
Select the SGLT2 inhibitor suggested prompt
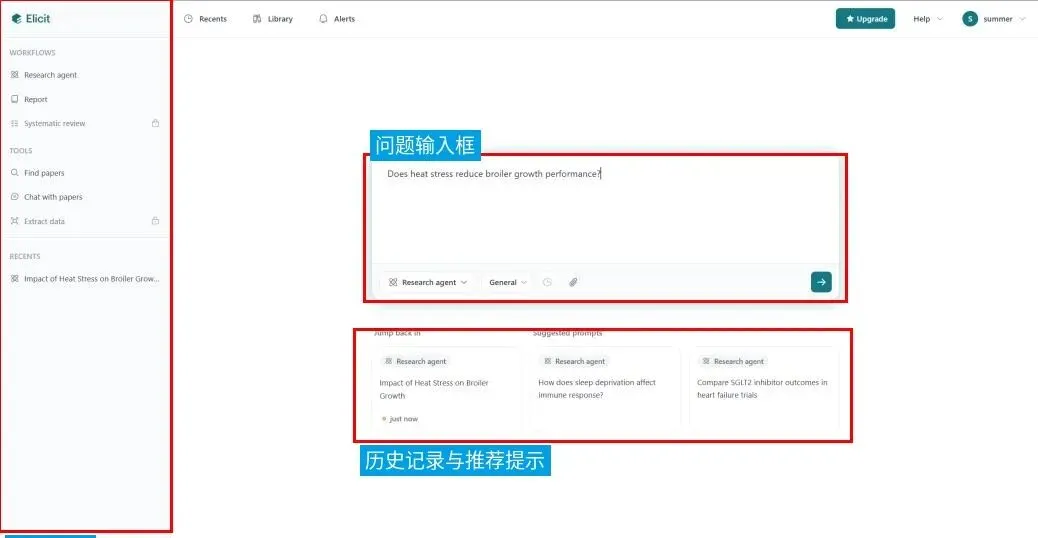pyautogui.click(x=764, y=388)
